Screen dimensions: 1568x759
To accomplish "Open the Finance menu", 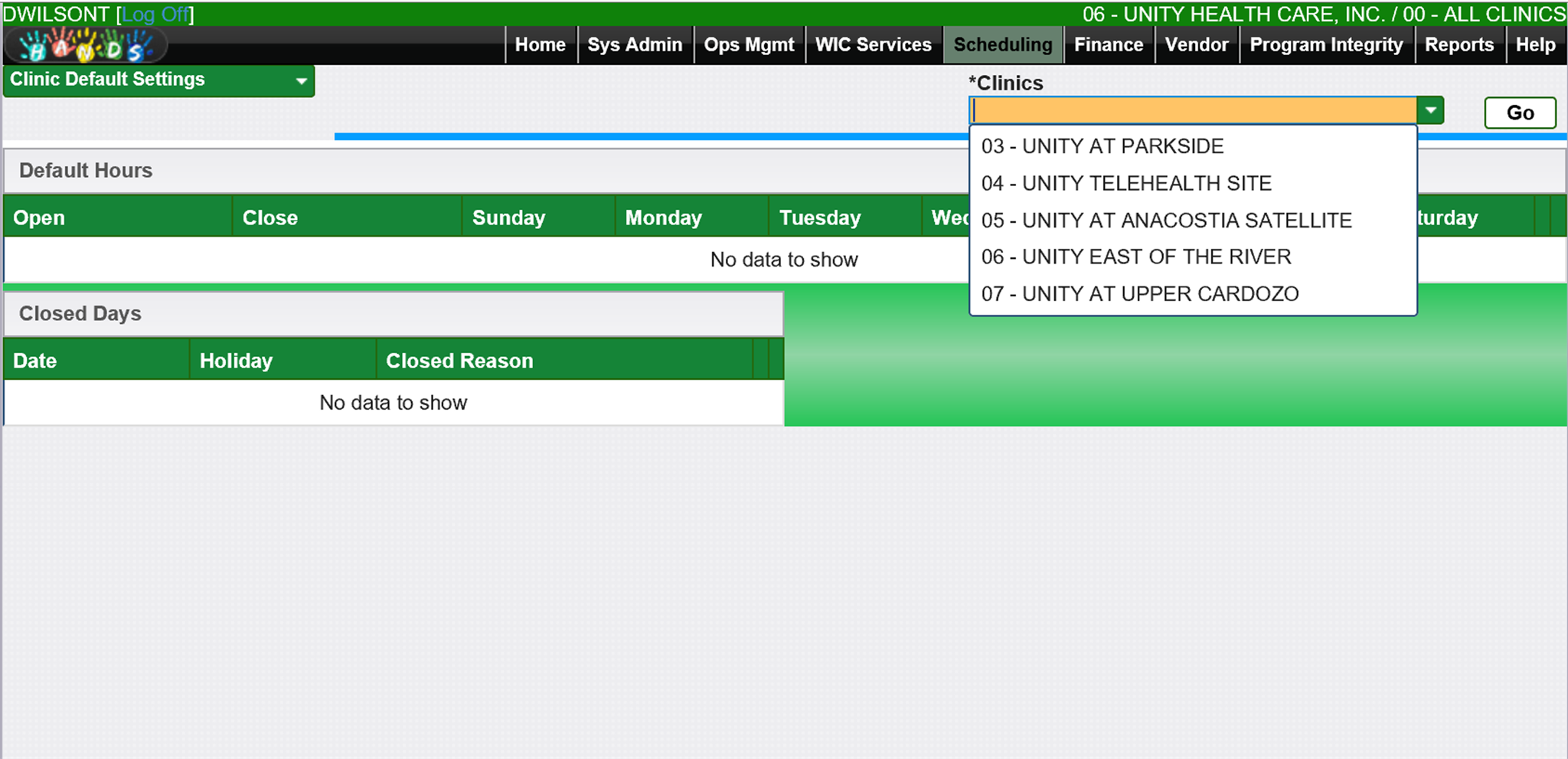I will click(x=1108, y=45).
